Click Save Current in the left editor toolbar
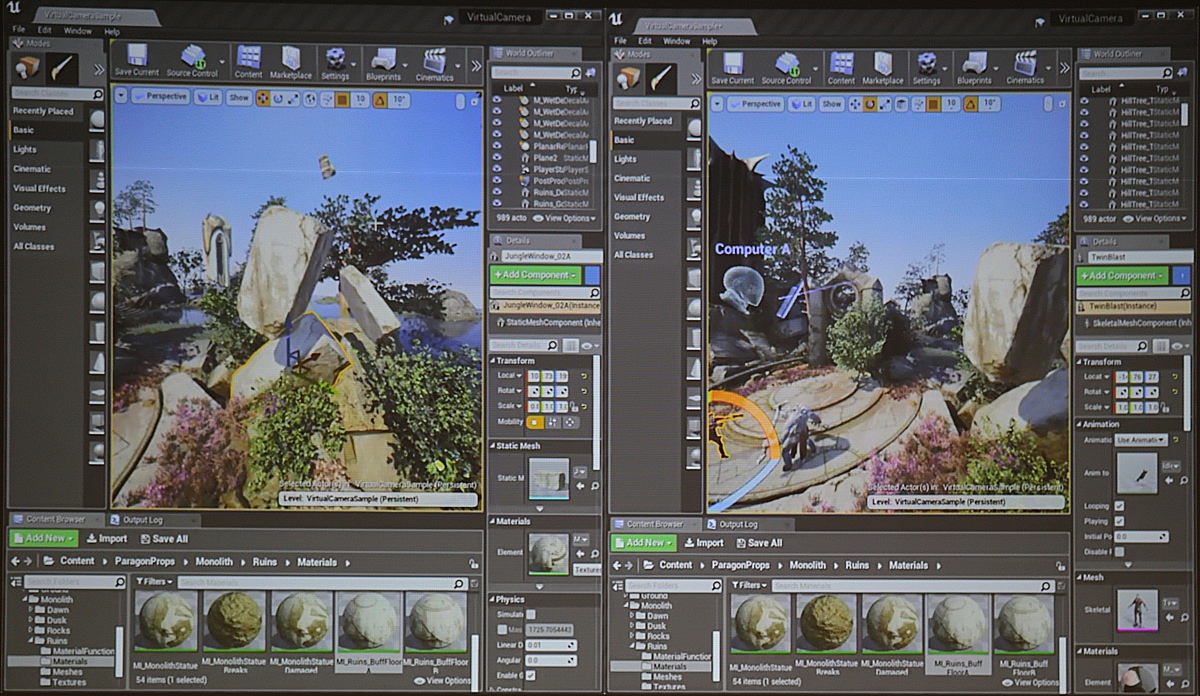Viewport: 1200px width, 696px height. click(x=137, y=61)
